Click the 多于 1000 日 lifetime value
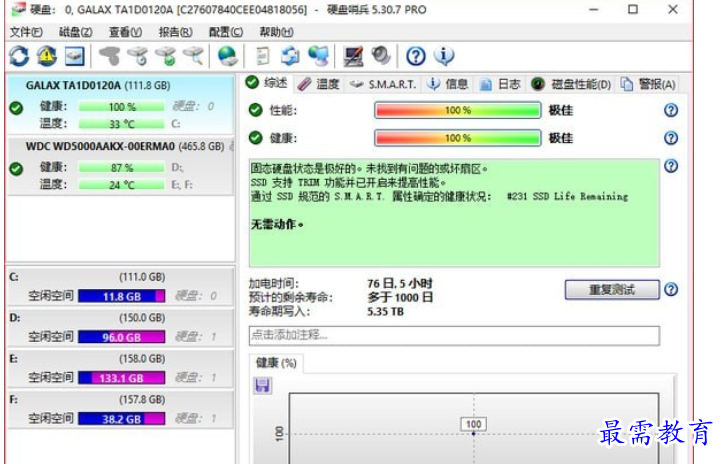 click(400, 298)
